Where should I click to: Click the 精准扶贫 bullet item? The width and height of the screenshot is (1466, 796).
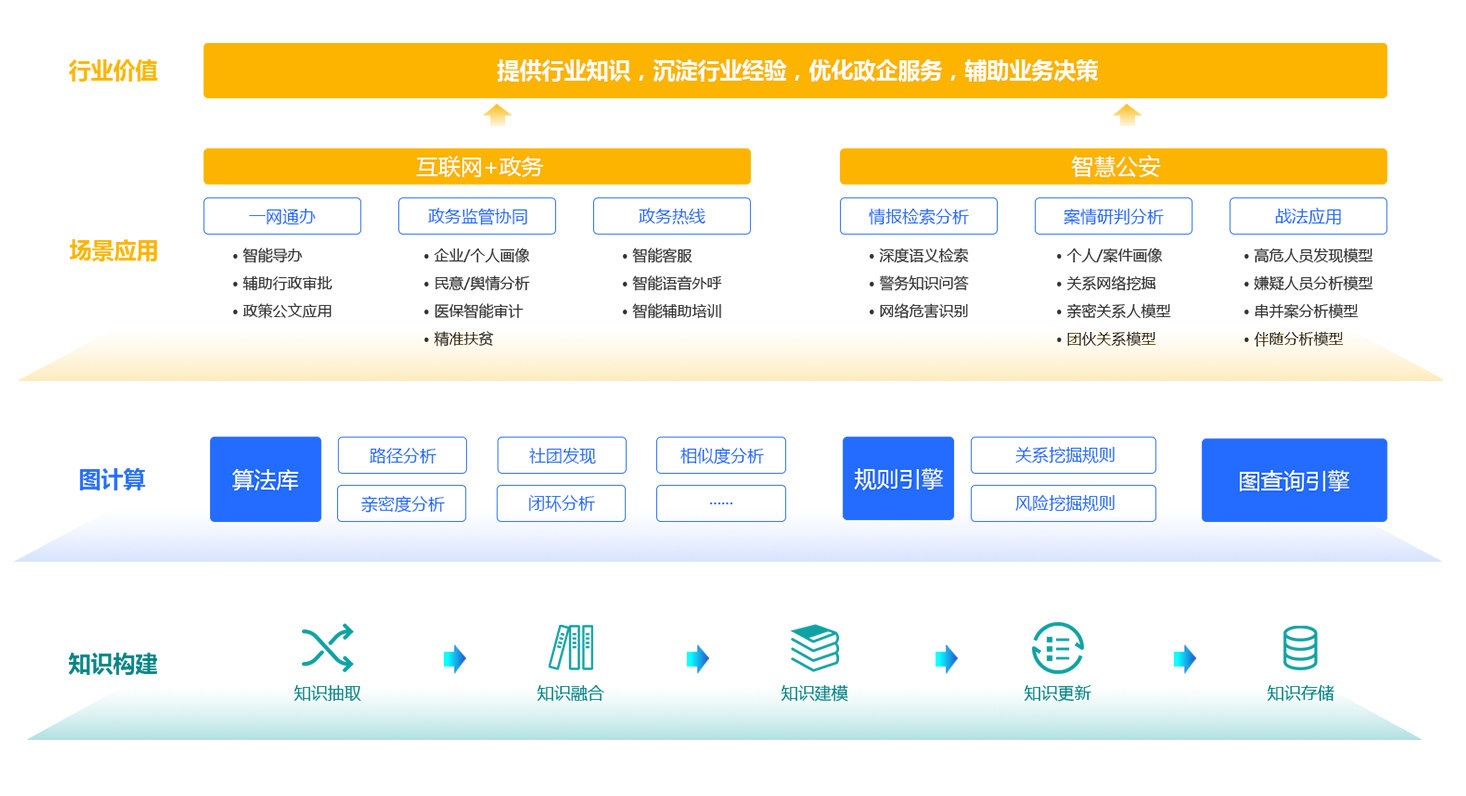[463, 339]
